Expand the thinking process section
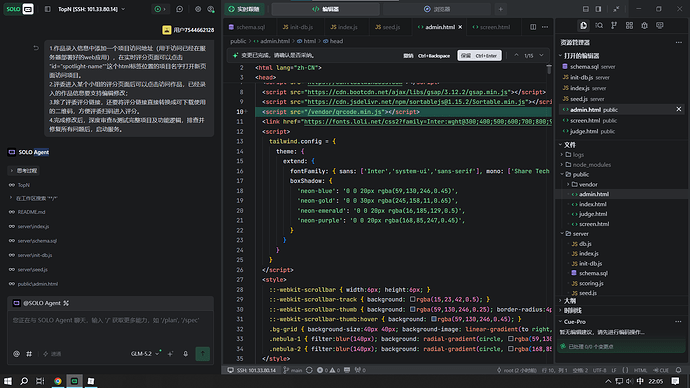 [24, 170]
